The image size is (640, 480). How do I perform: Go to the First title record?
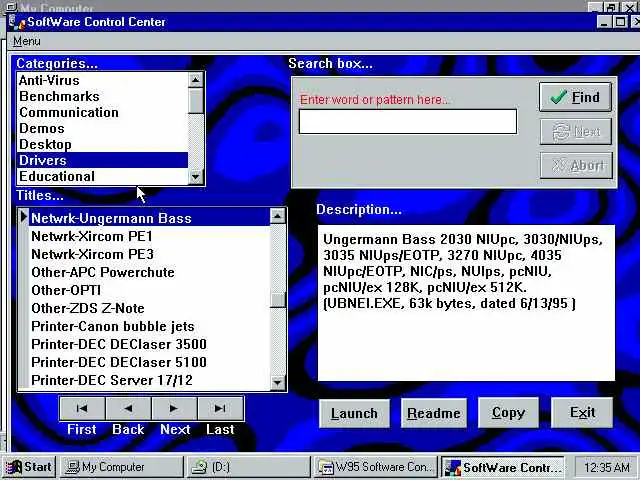tap(82, 408)
